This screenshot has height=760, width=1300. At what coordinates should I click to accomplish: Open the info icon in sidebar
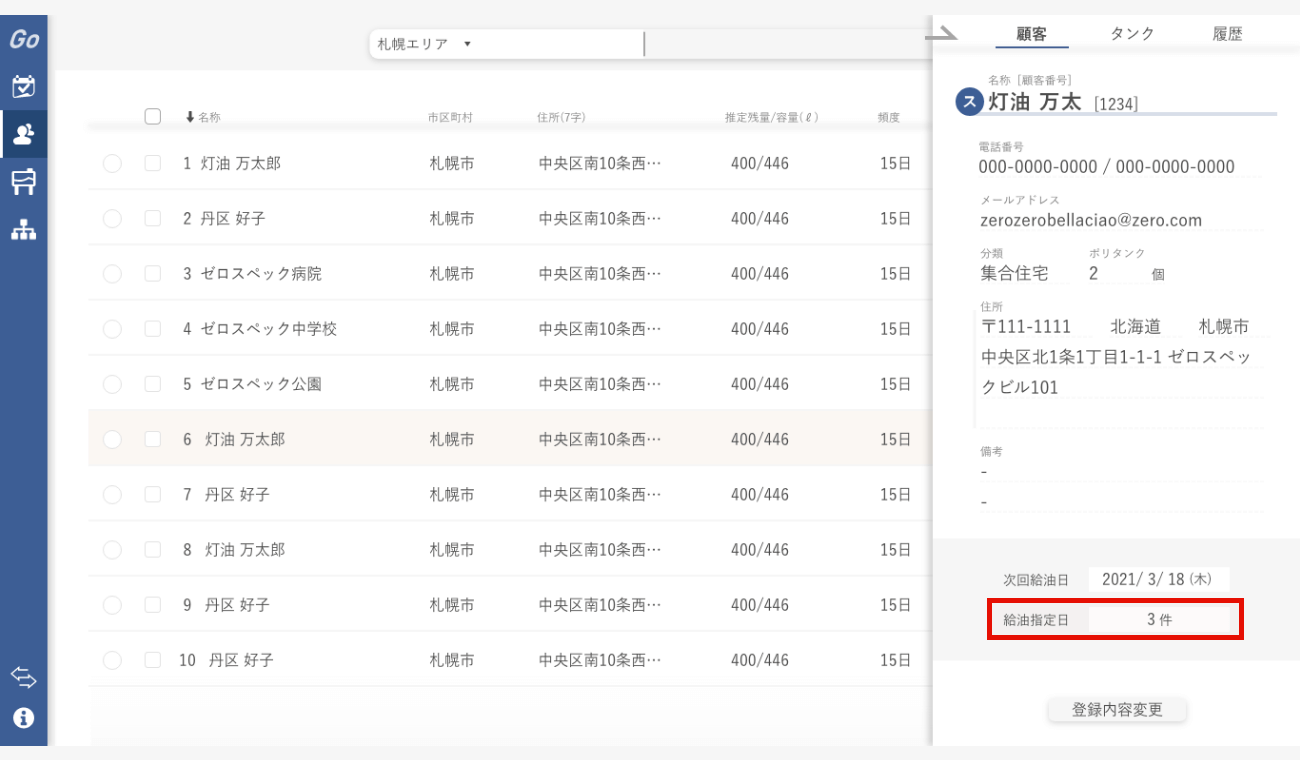(24, 718)
